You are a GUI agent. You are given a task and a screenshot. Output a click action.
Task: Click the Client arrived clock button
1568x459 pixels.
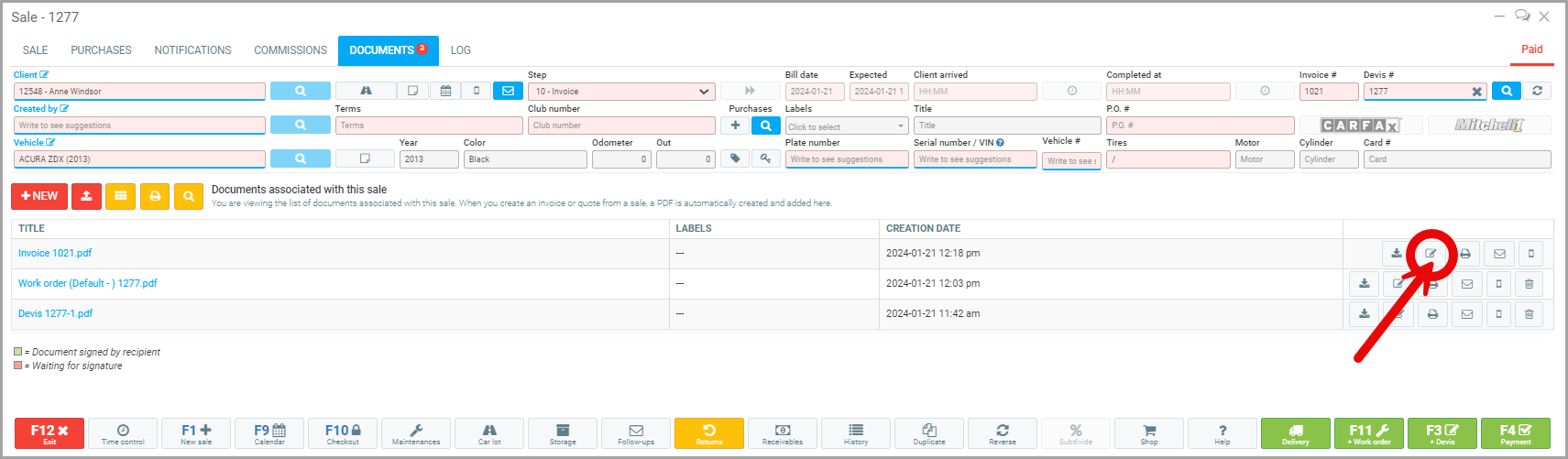1071,92
